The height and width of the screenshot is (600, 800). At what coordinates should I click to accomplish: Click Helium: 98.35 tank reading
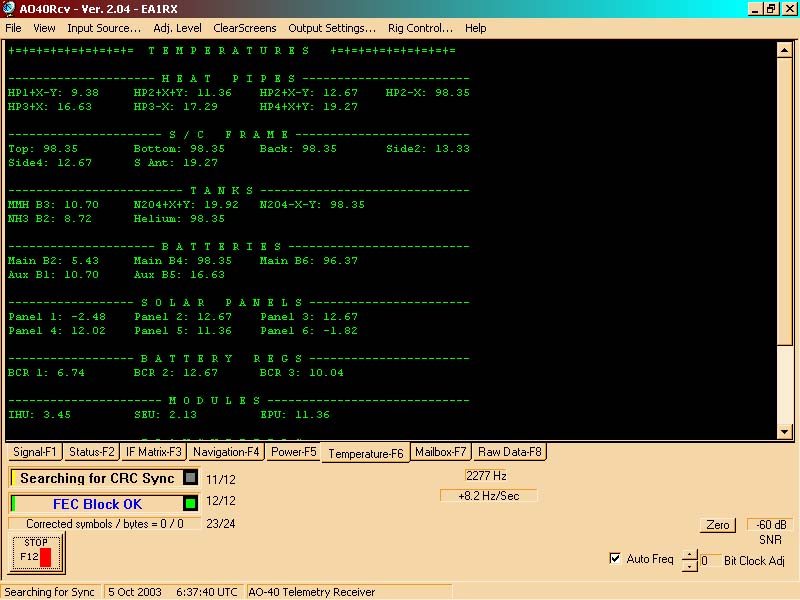tap(179, 218)
